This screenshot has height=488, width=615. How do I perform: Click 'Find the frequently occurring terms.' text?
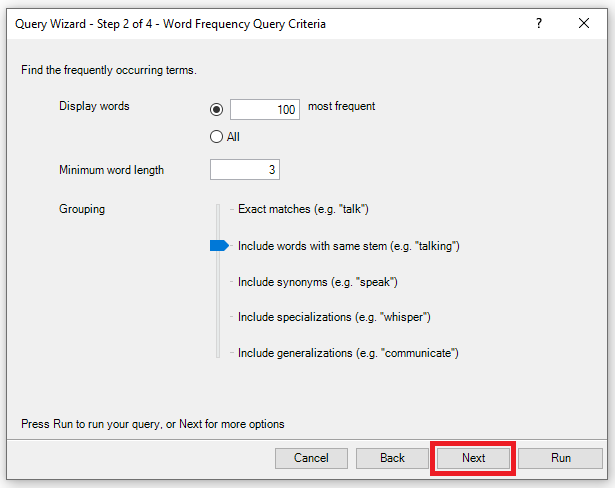tap(109, 70)
